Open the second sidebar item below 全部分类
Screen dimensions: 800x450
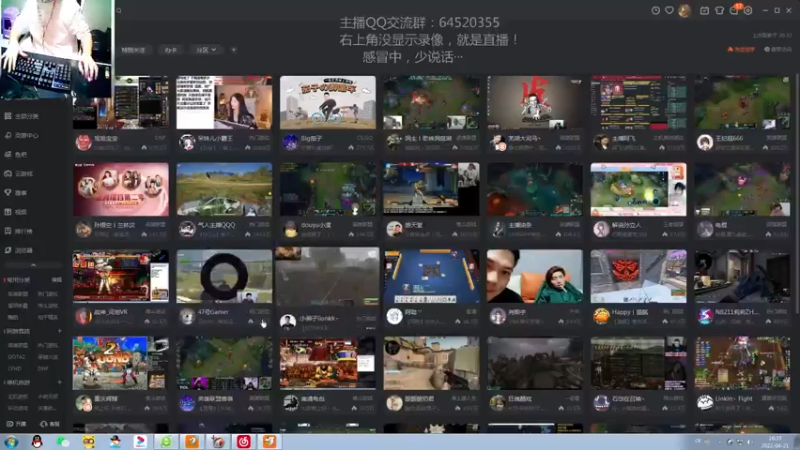coord(22,135)
